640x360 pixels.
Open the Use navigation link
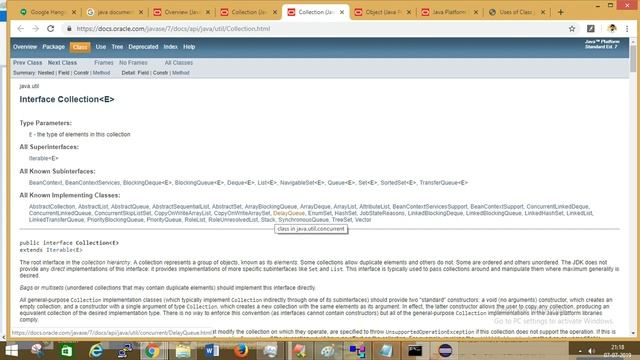pos(101,47)
